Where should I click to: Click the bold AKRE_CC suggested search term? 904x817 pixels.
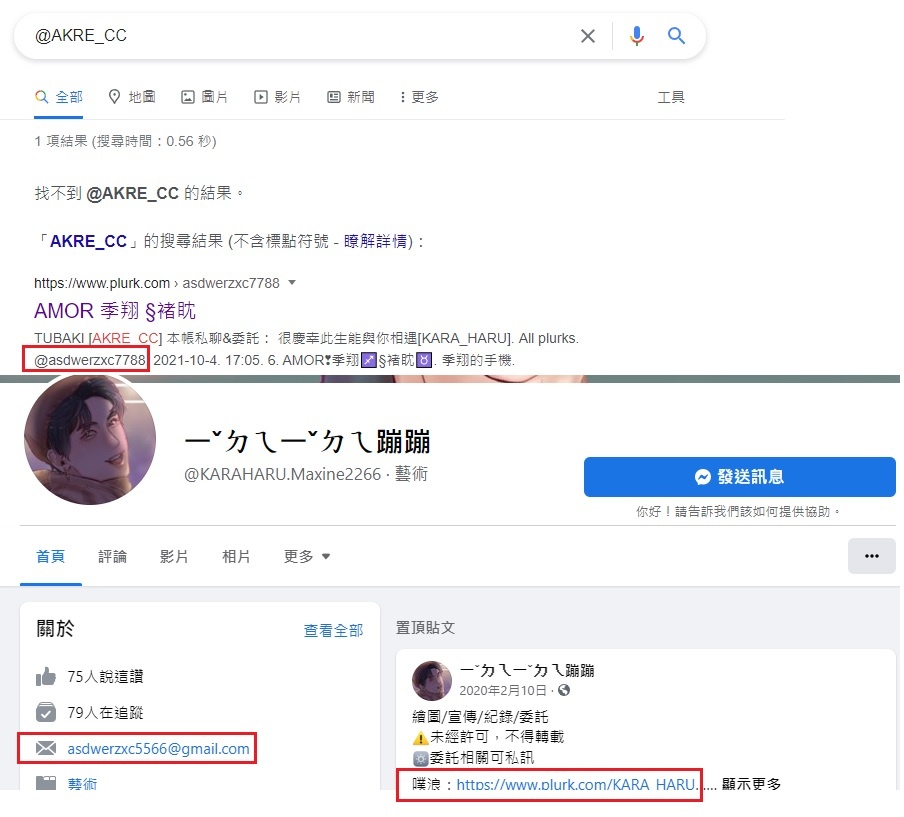[x=88, y=241]
